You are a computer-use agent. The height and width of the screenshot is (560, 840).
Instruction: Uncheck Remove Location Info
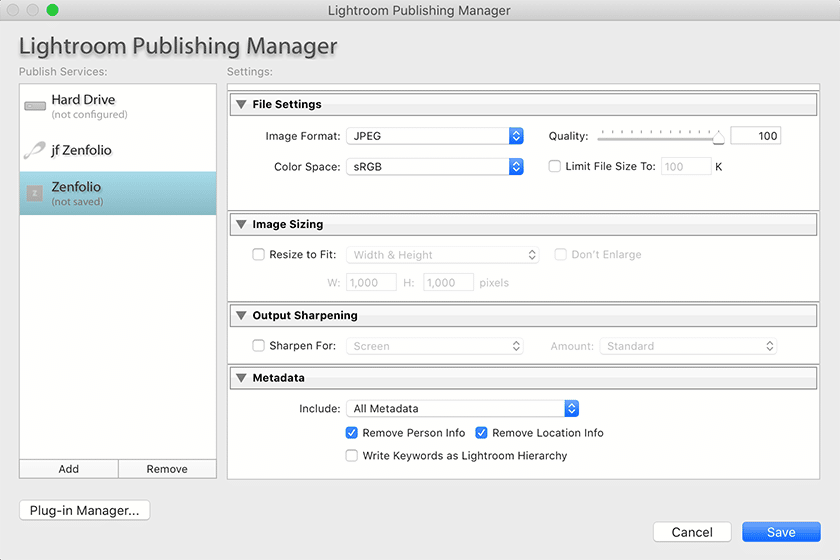pos(481,432)
